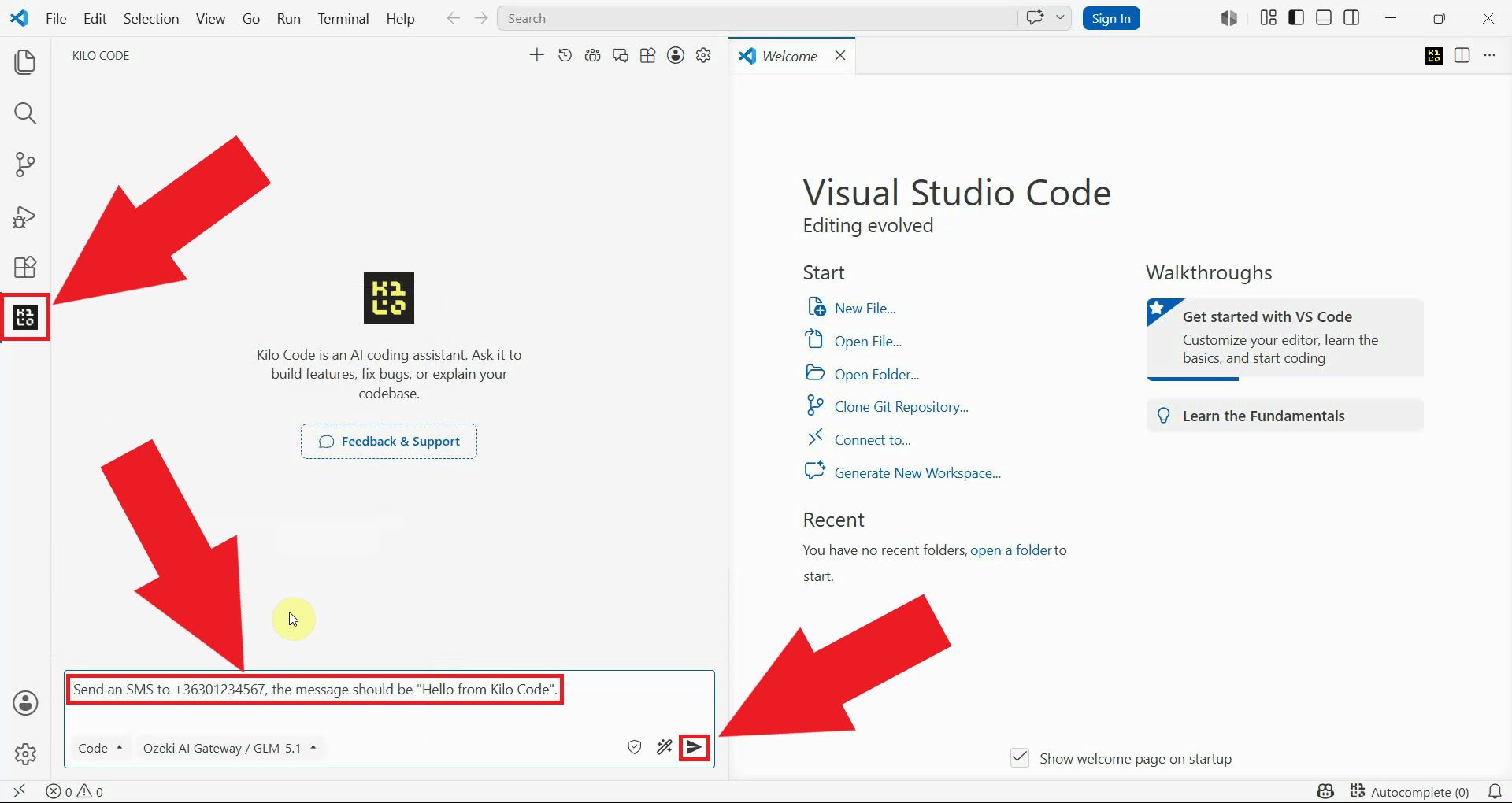Select the Welcome tab
The image size is (1512, 803).
790,56
